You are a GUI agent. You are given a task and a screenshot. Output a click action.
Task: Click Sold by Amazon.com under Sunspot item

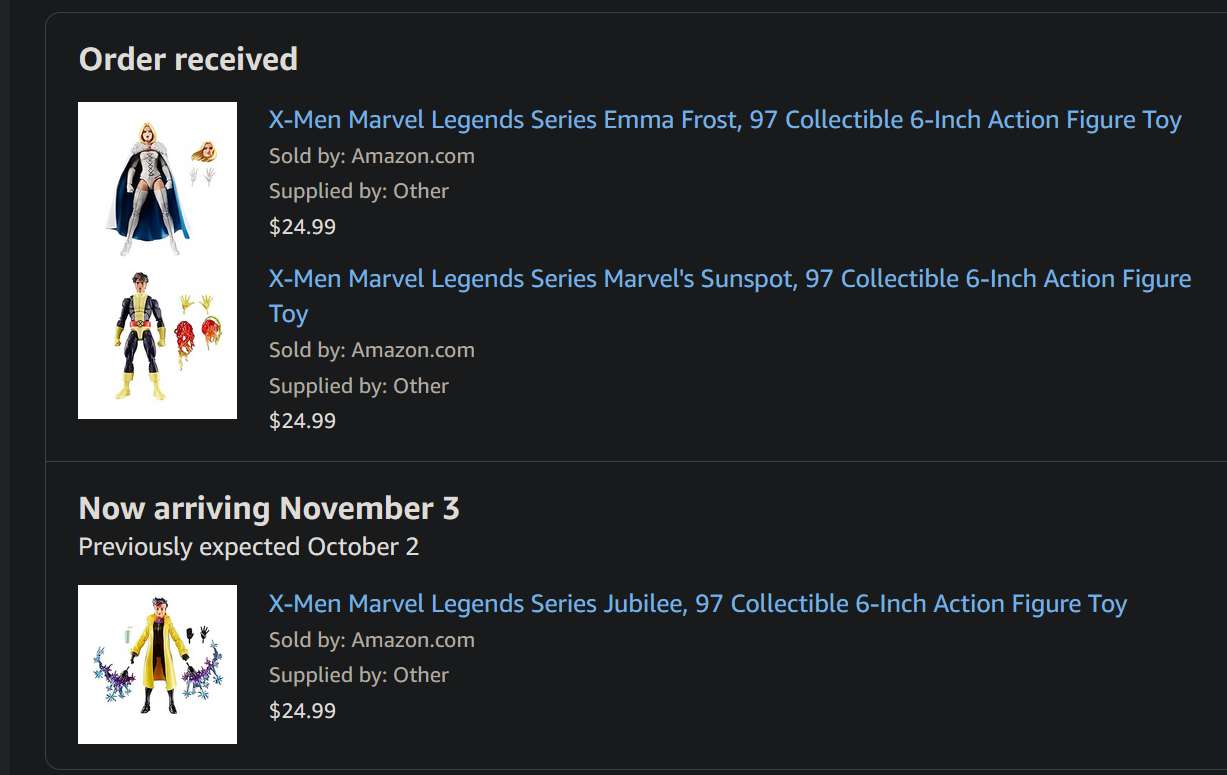point(371,350)
